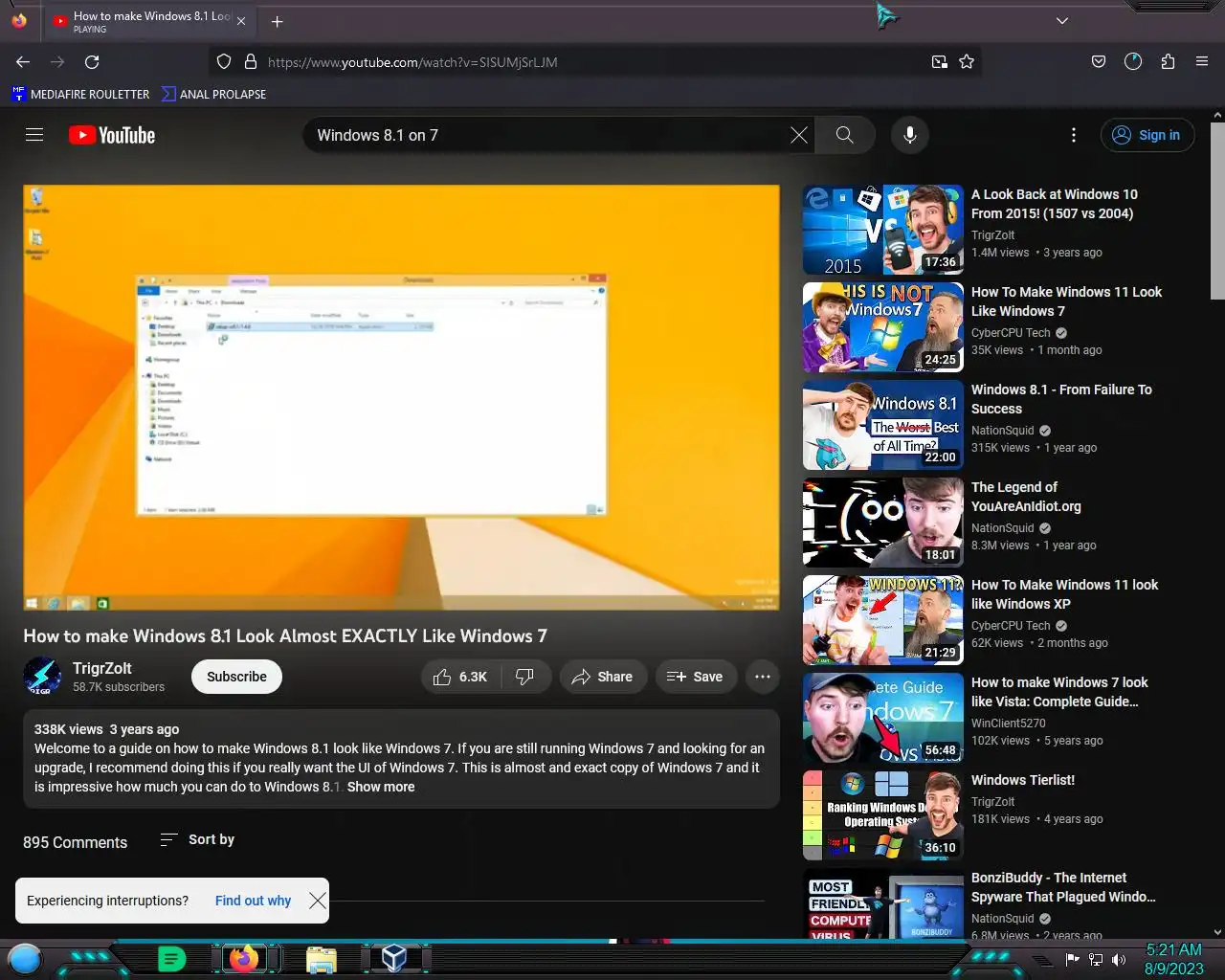1225x980 pixels.
Task: Close the YouTube browser tab
Action: (x=240, y=21)
